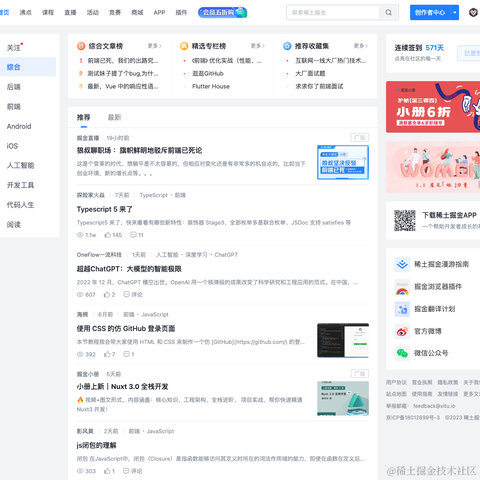The image size is (480, 480).
Task: Open the 大厂面试题 collection
Action: tap(310, 73)
